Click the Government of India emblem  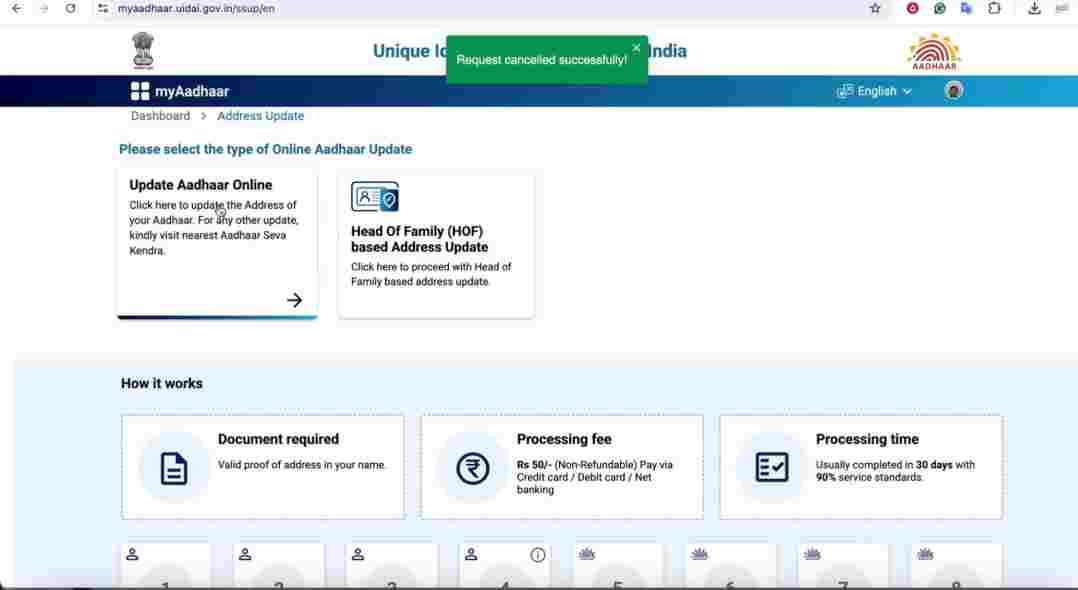pyautogui.click(x=144, y=50)
